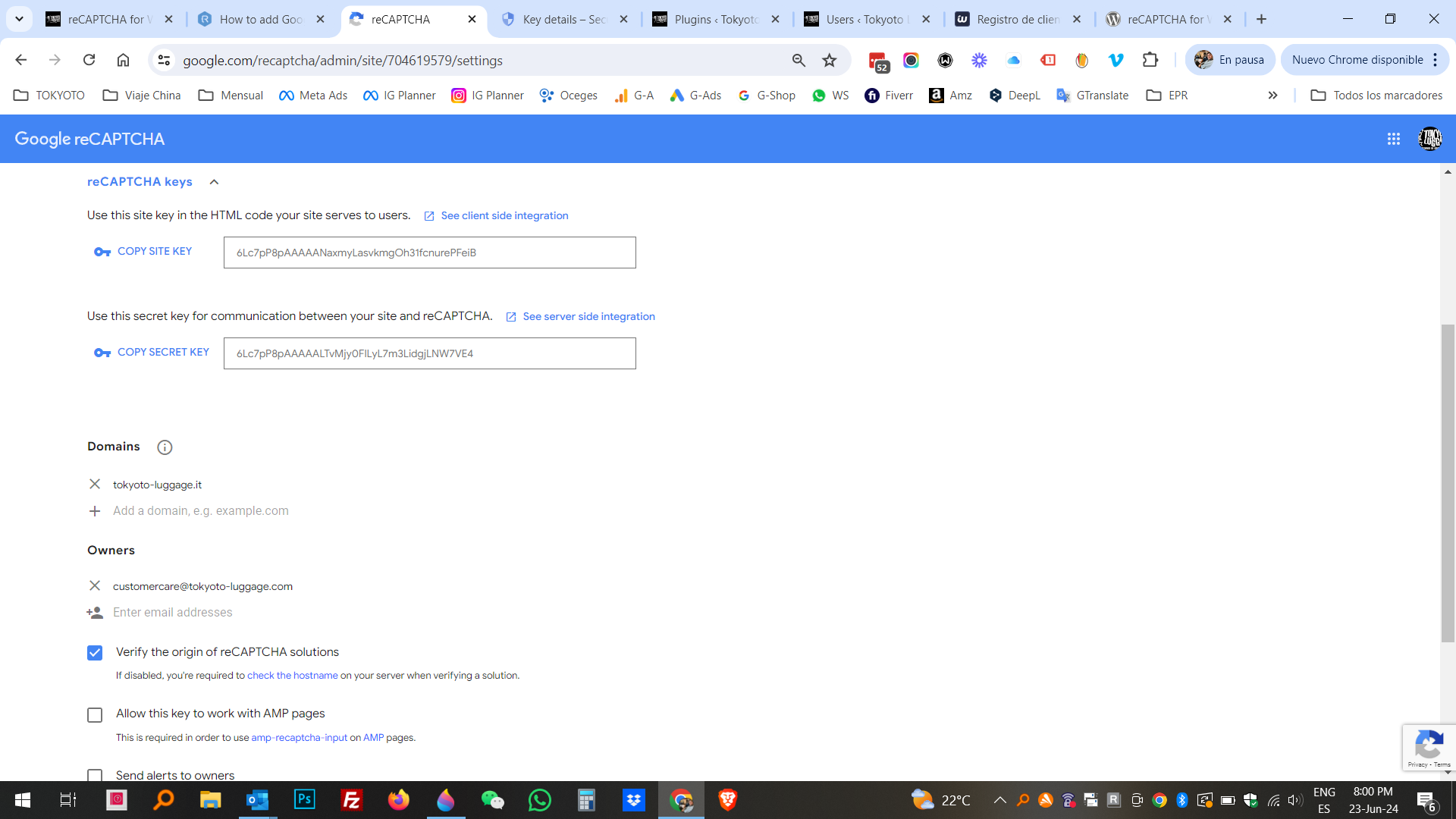1456x819 pixels.
Task: Open the Windows Start menu
Action: click(x=23, y=800)
